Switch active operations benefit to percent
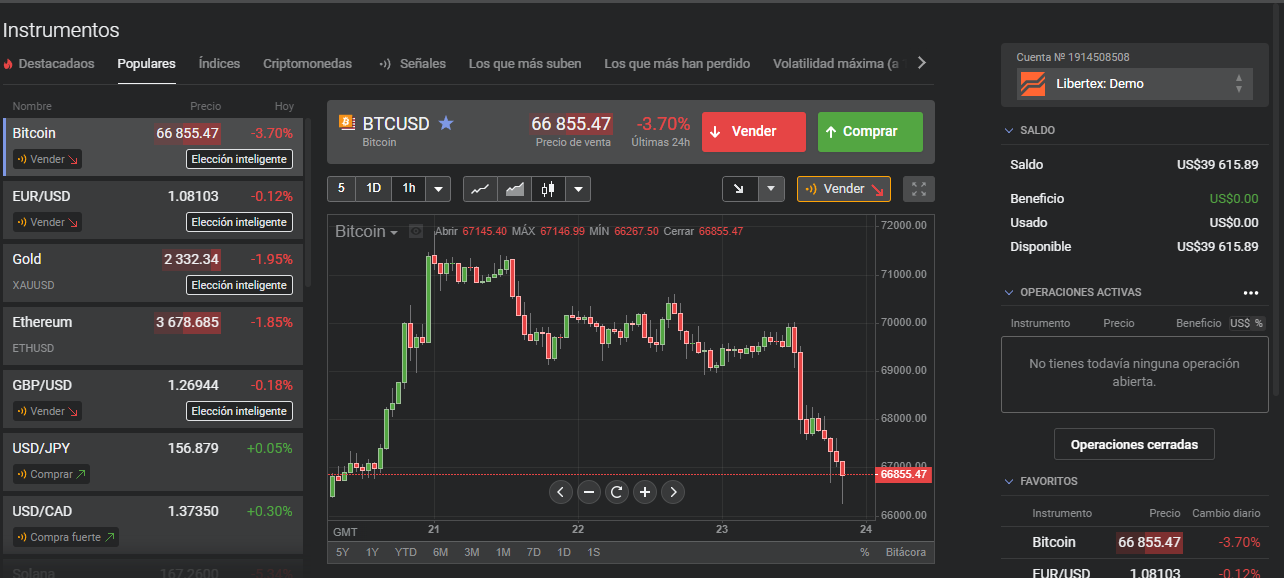 coord(1259,323)
